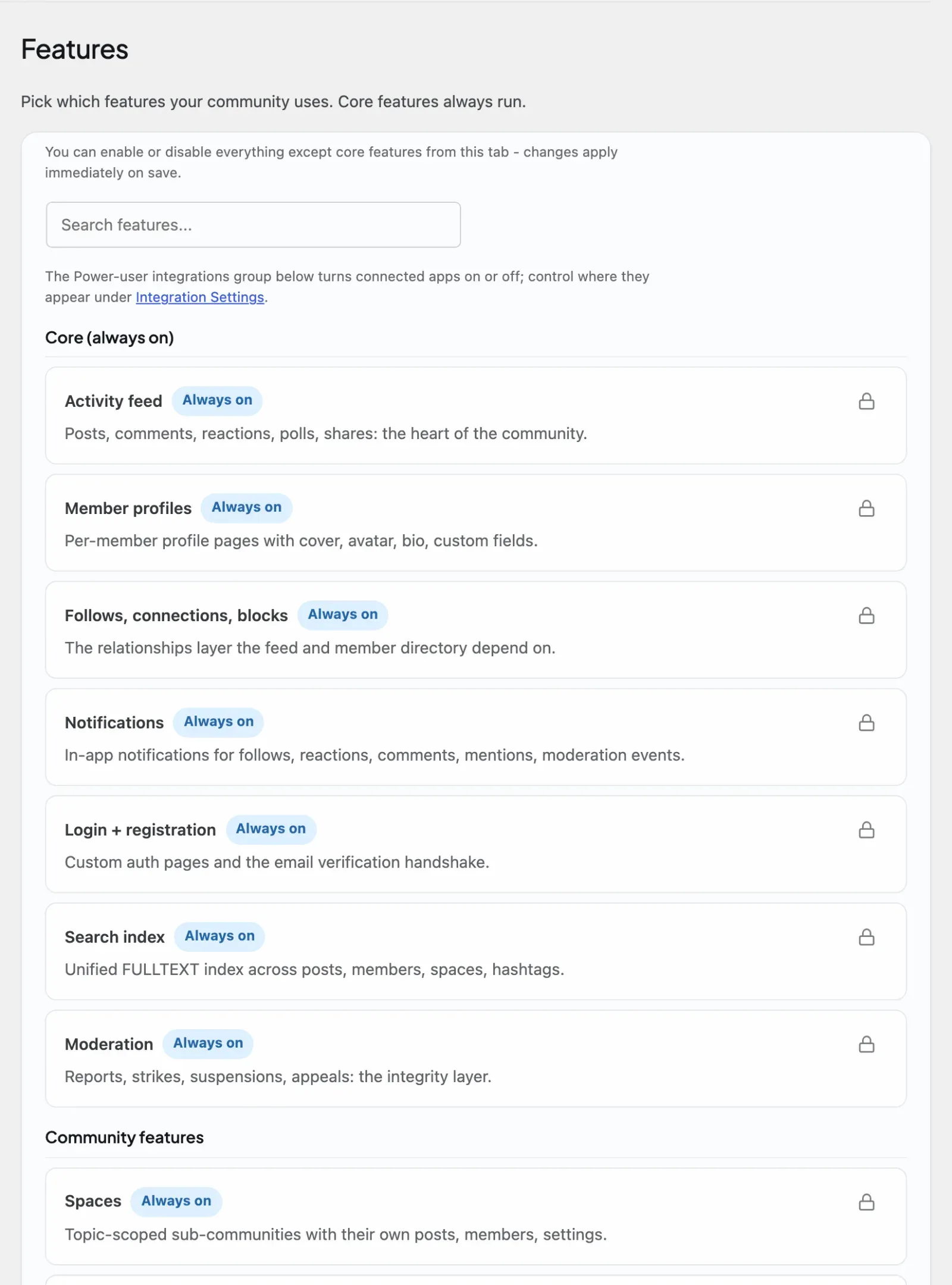The image size is (952, 1285).
Task: Click 'In-app notifications for follows' description
Action: (375, 755)
